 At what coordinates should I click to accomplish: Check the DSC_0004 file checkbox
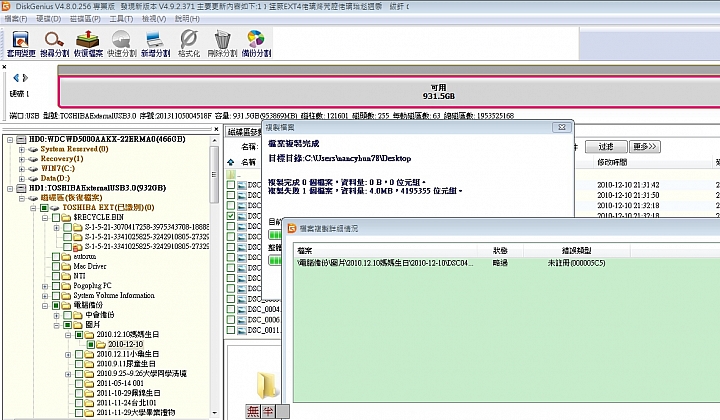(x=231, y=309)
